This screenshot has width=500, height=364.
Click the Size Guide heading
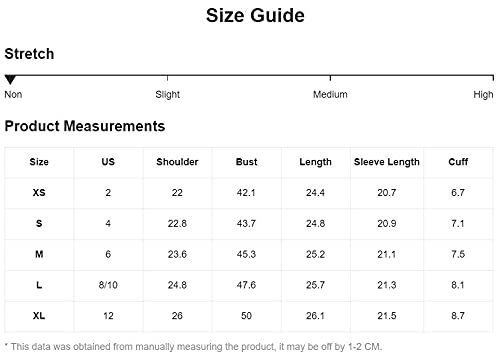pyautogui.click(x=255, y=15)
